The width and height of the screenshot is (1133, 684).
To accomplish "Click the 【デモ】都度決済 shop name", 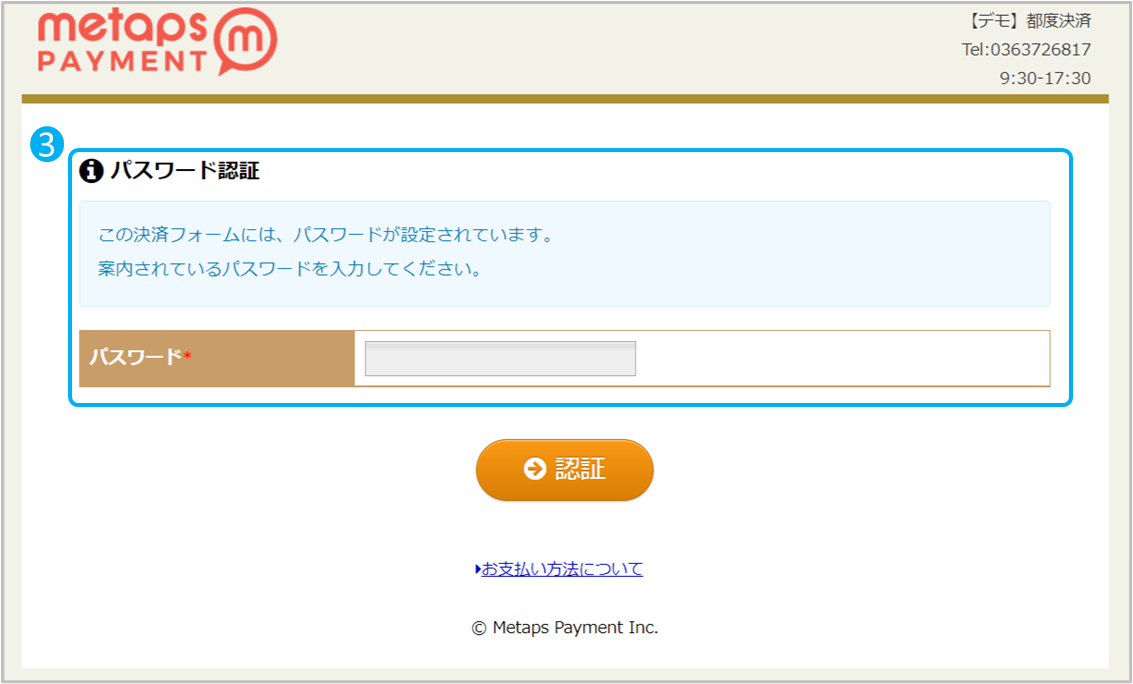I will tap(1028, 21).
